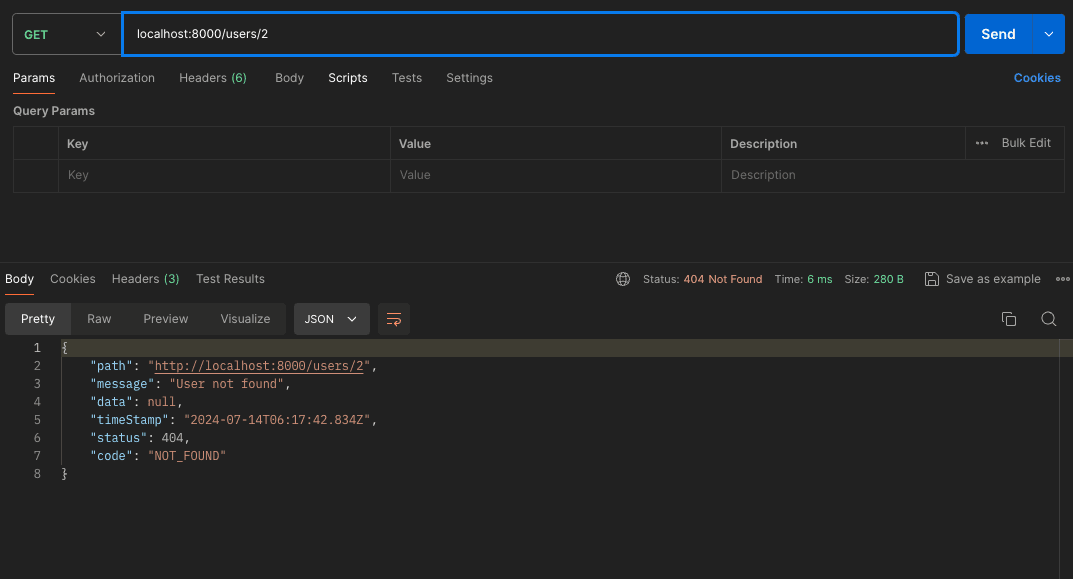Click the request URL input field

[540, 34]
